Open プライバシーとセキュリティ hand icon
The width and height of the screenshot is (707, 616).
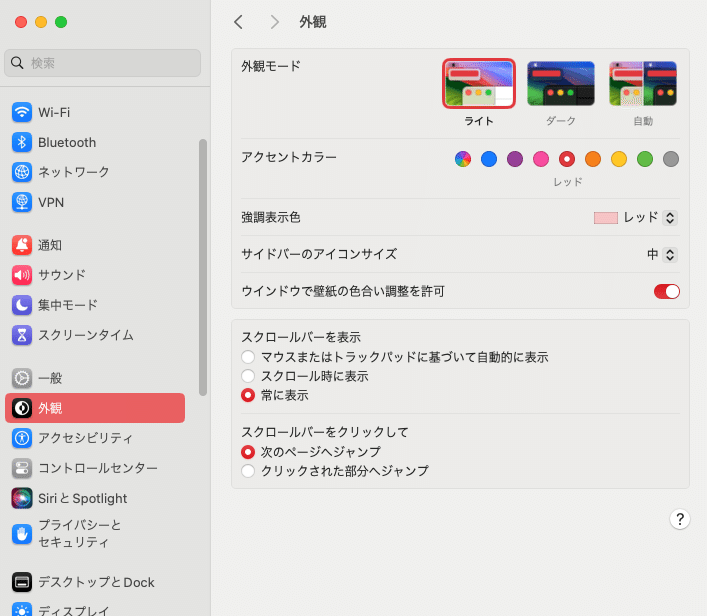pyautogui.click(x=22, y=534)
